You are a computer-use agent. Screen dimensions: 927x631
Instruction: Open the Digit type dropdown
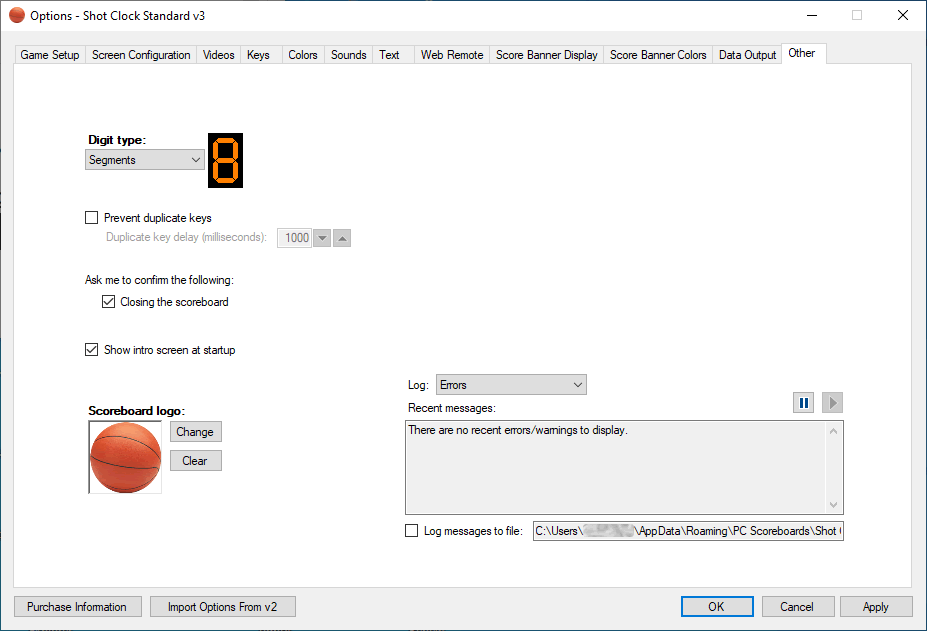coord(145,160)
